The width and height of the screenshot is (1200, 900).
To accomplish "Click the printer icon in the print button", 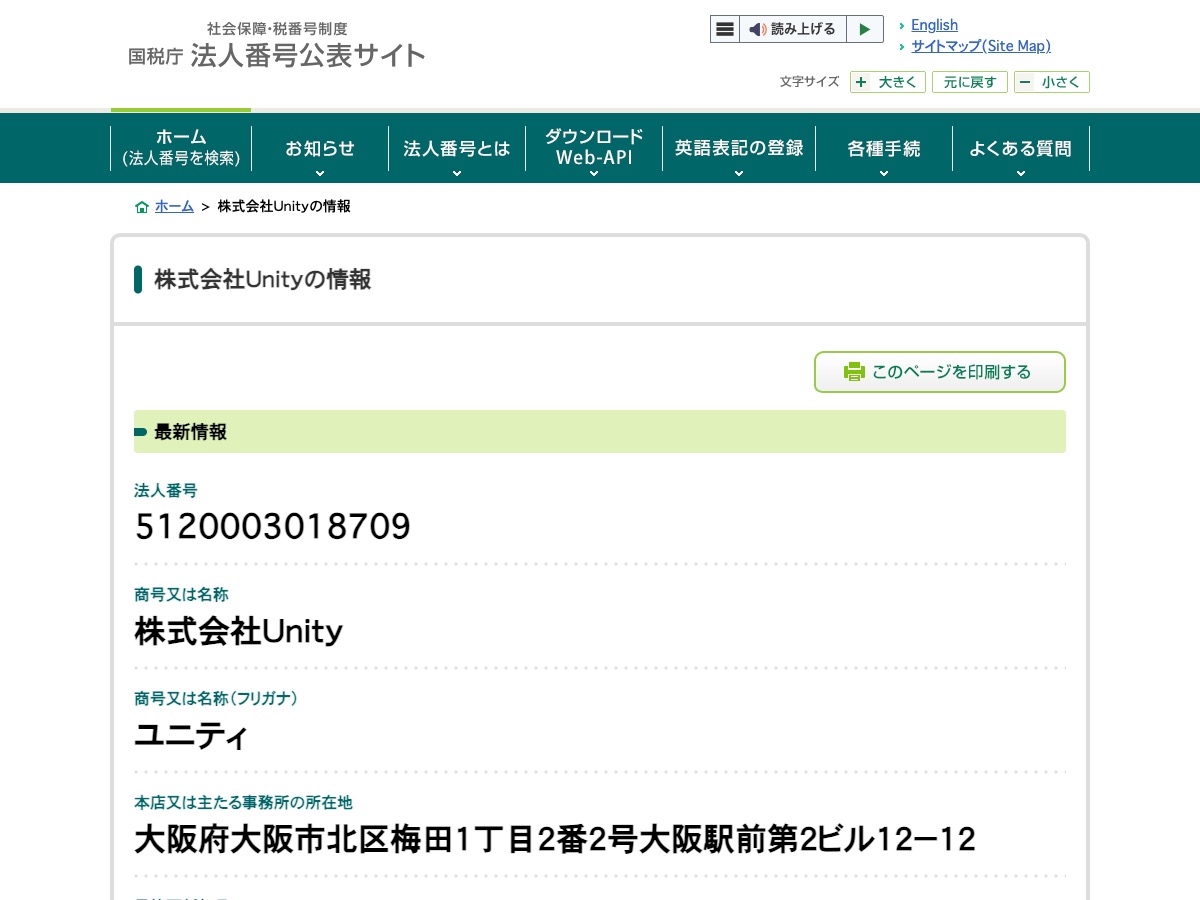I will pyautogui.click(x=854, y=372).
